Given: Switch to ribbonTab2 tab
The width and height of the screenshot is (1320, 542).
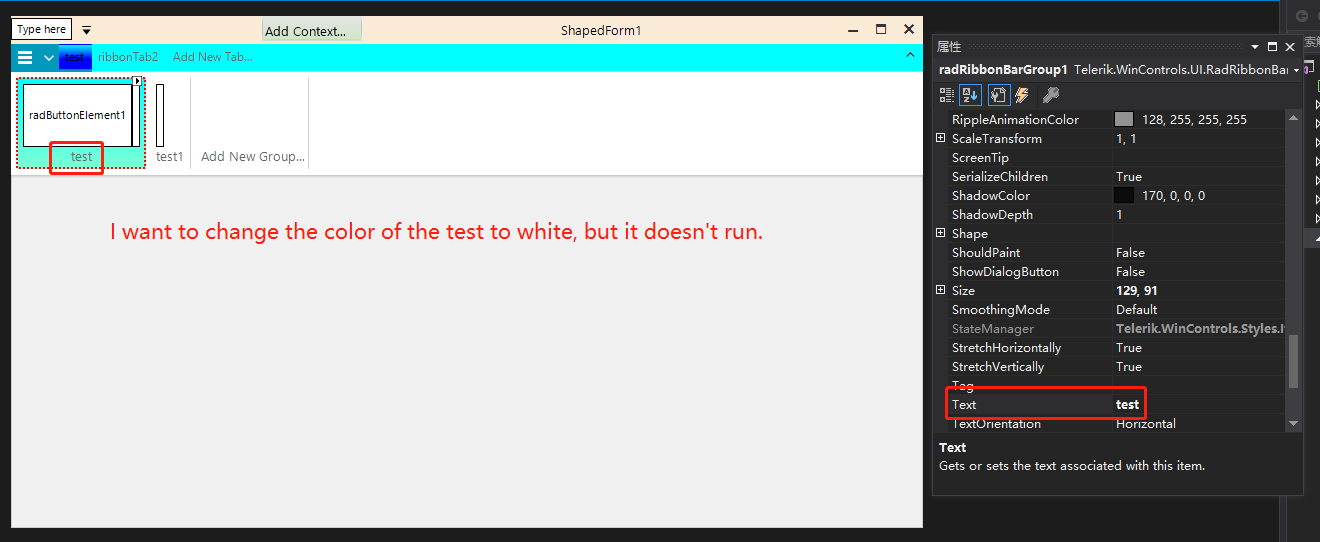Looking at the screenshot, I should coord(128,57).
